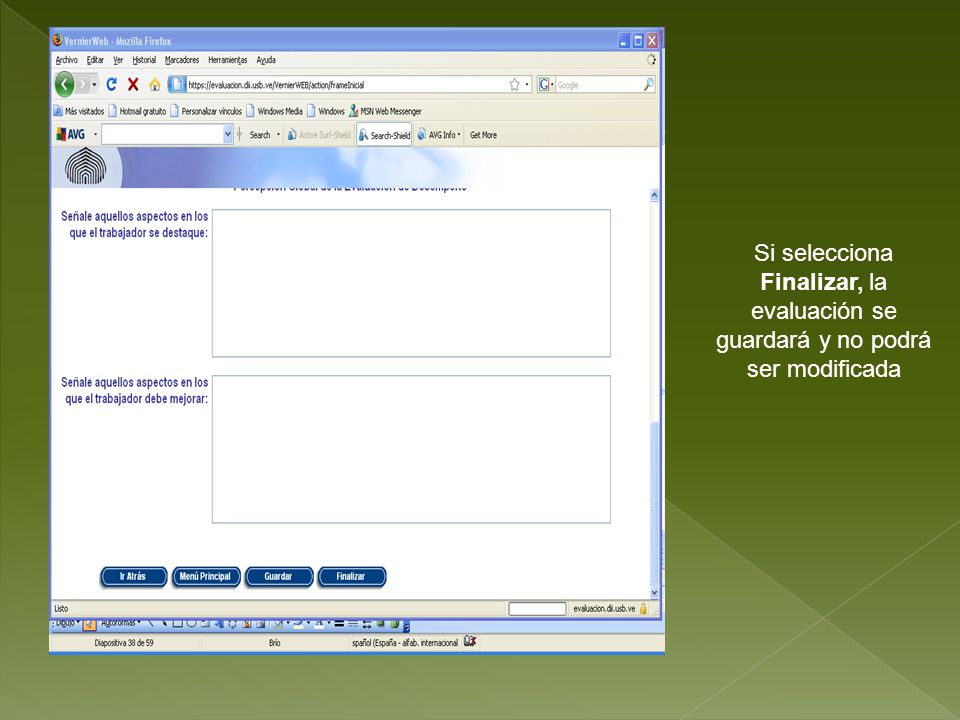This screenshot has width=960, height=720.
Task: Click in the URL address field
Action: [346, 84]
